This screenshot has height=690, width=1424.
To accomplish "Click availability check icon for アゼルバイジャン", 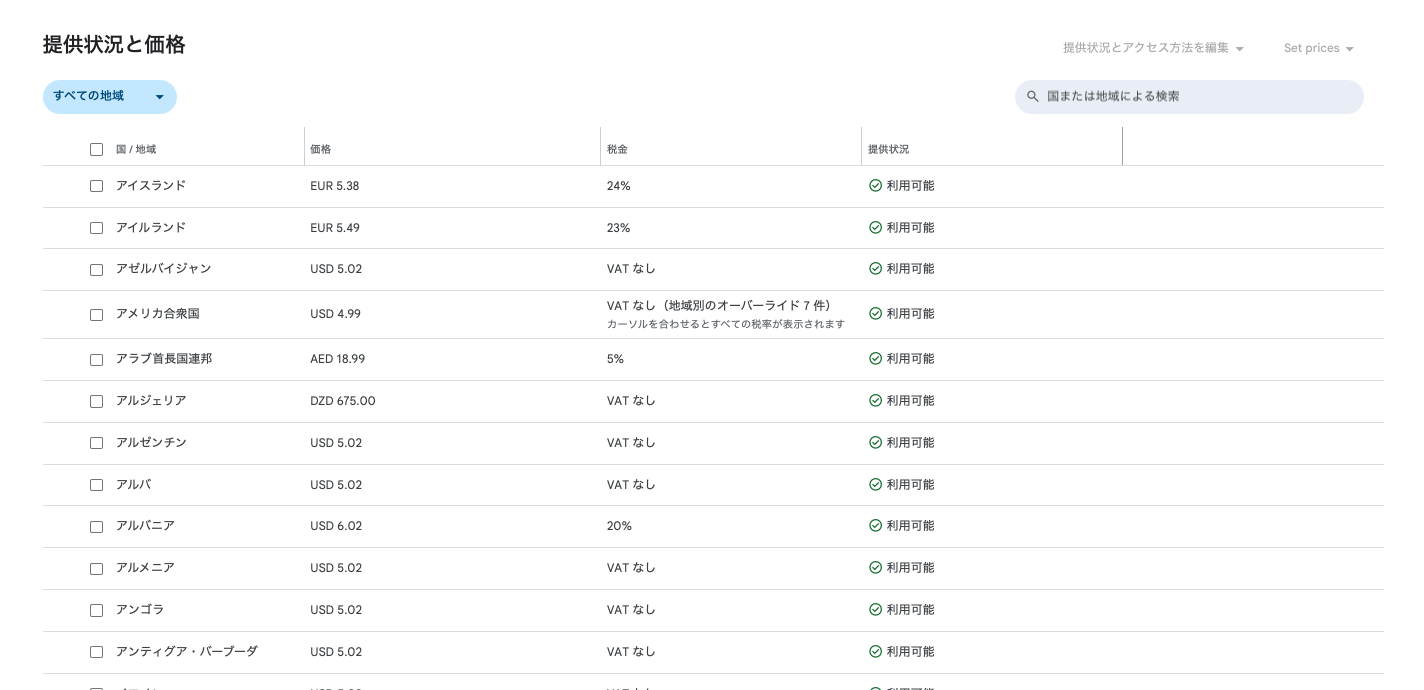I will point(875,269).
